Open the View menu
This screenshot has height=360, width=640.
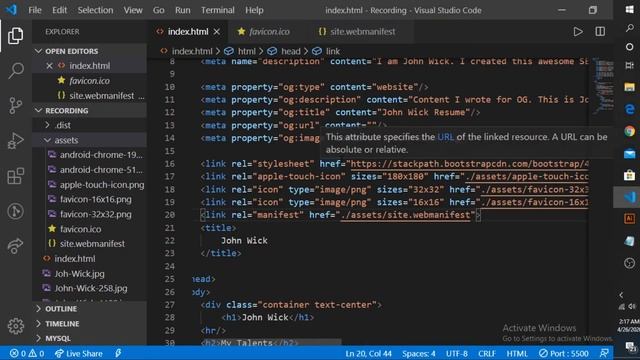133,10
